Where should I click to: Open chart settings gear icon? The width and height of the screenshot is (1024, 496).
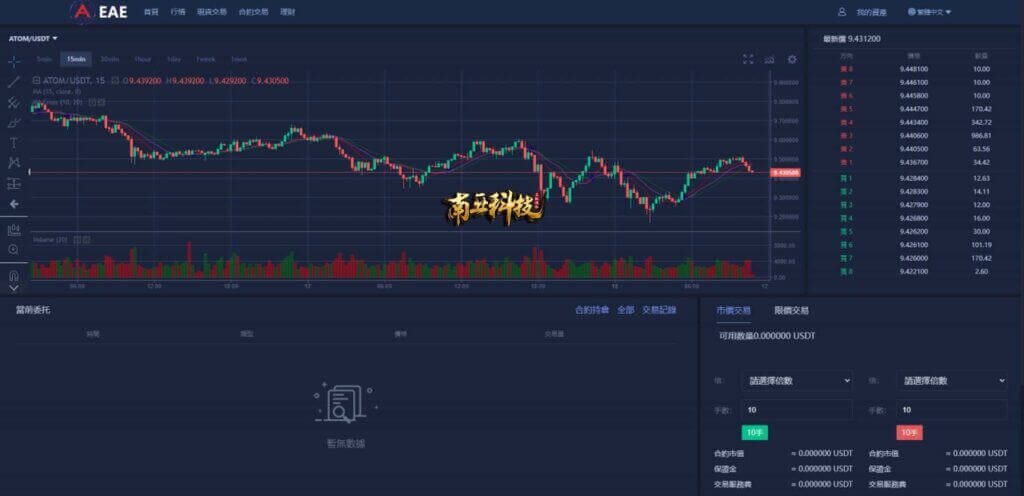tap(792, 59)
